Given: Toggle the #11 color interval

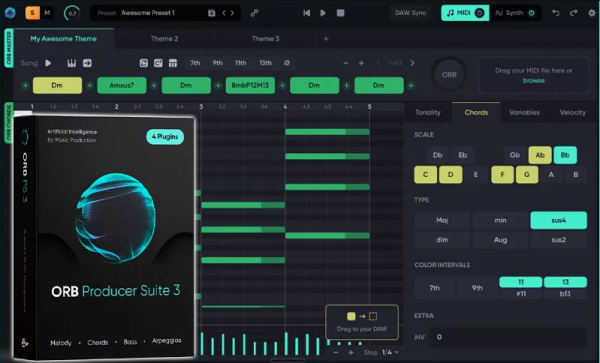Looking at the screenshot, I should [x=521, y=294].
